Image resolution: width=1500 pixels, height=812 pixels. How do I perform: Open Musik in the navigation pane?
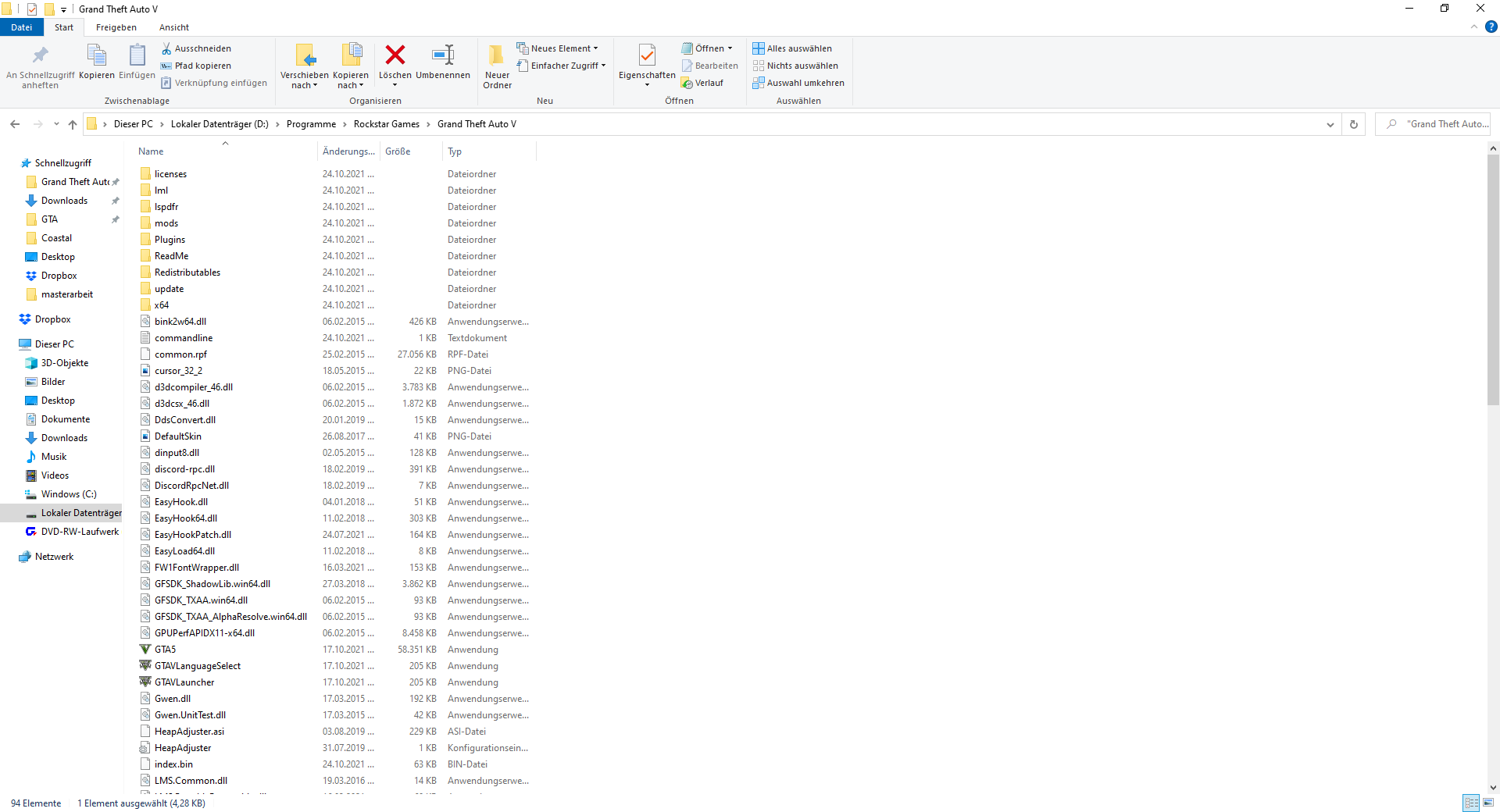pos(54,457)
